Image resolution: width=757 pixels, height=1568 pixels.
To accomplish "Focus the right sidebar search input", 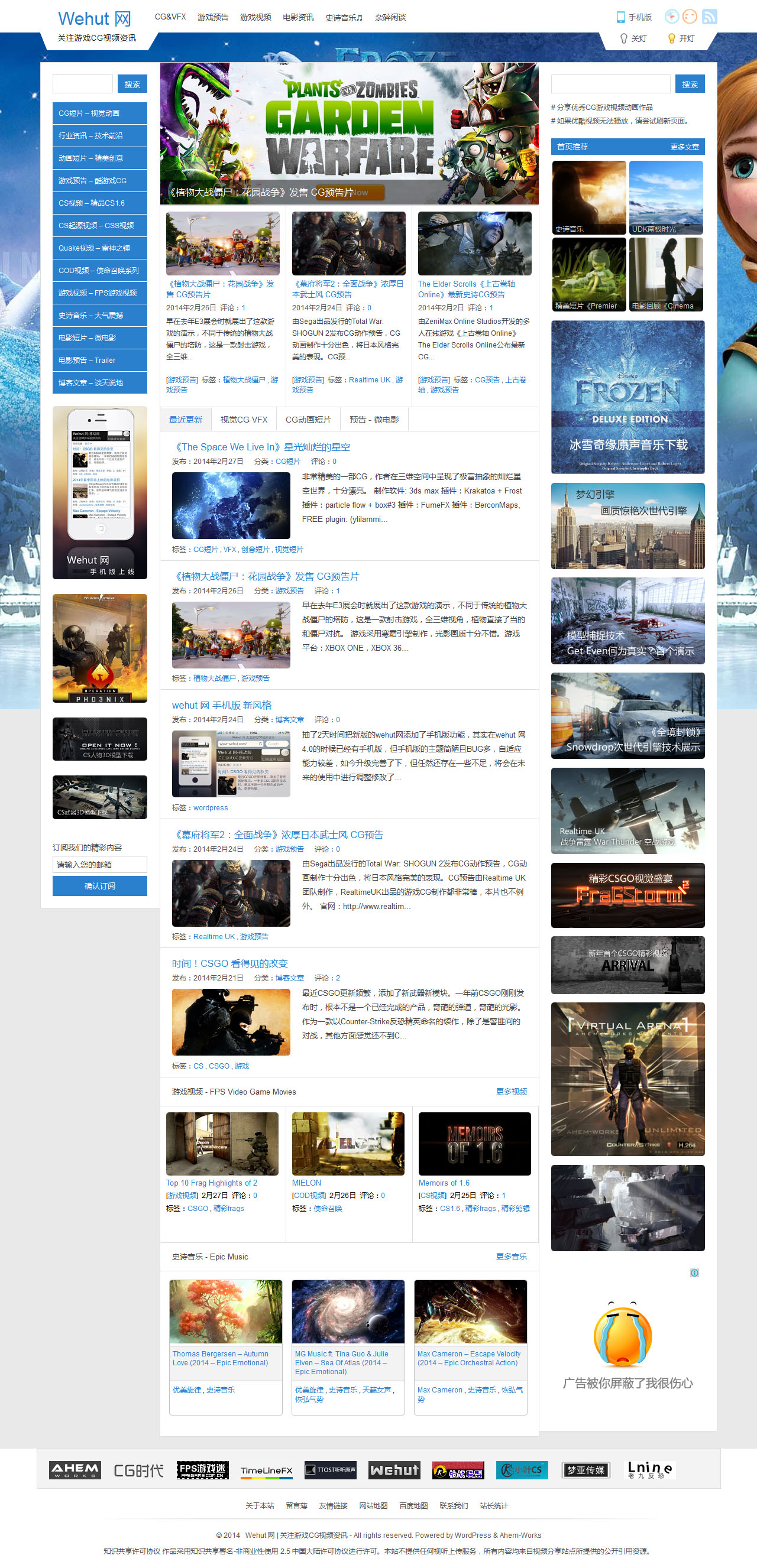I will [610, 84].
